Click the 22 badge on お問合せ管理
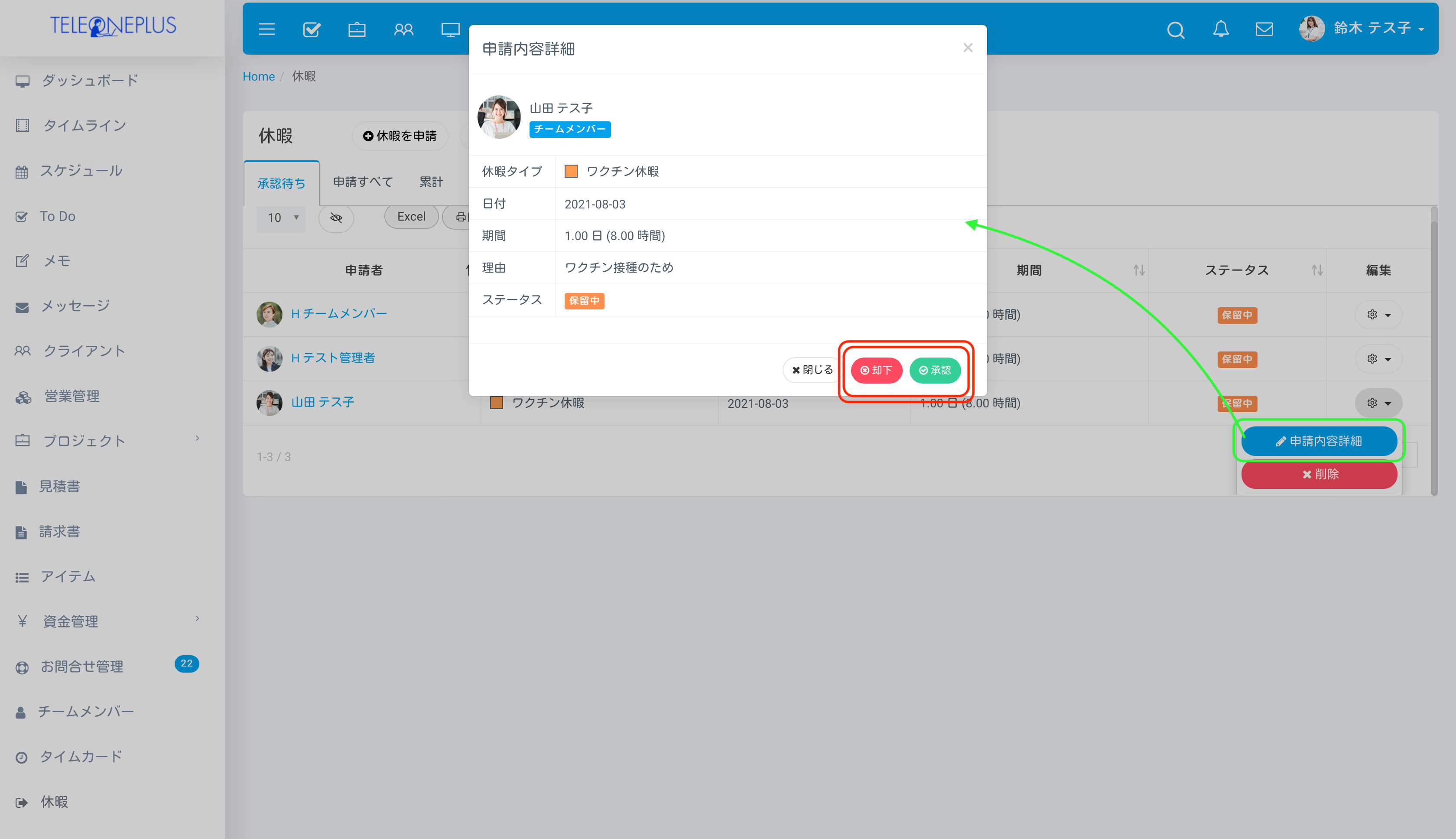This screenshot has width=1456, height=839. point(187,664)
